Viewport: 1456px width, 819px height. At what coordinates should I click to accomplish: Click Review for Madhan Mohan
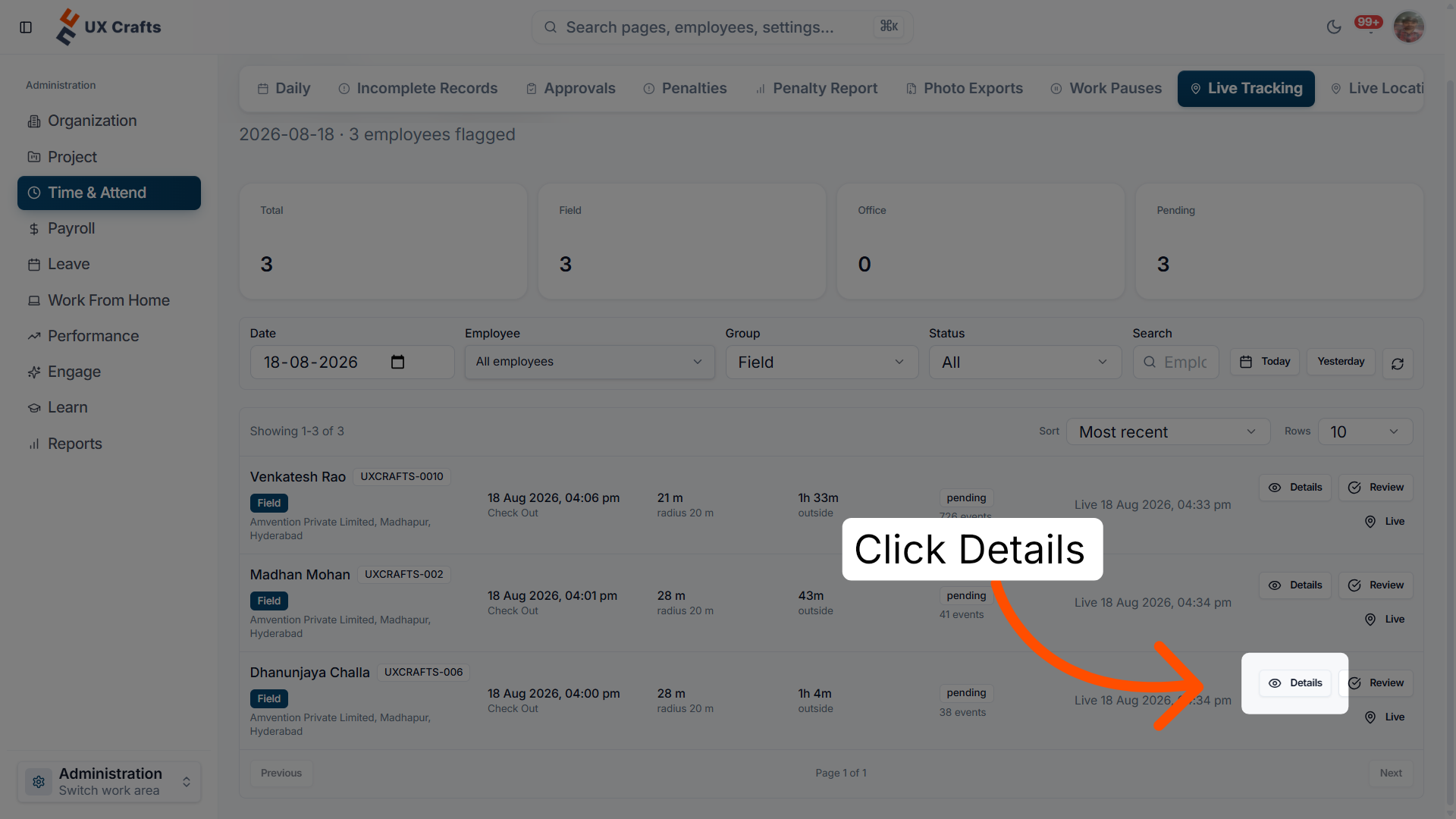click(1376, 585)
